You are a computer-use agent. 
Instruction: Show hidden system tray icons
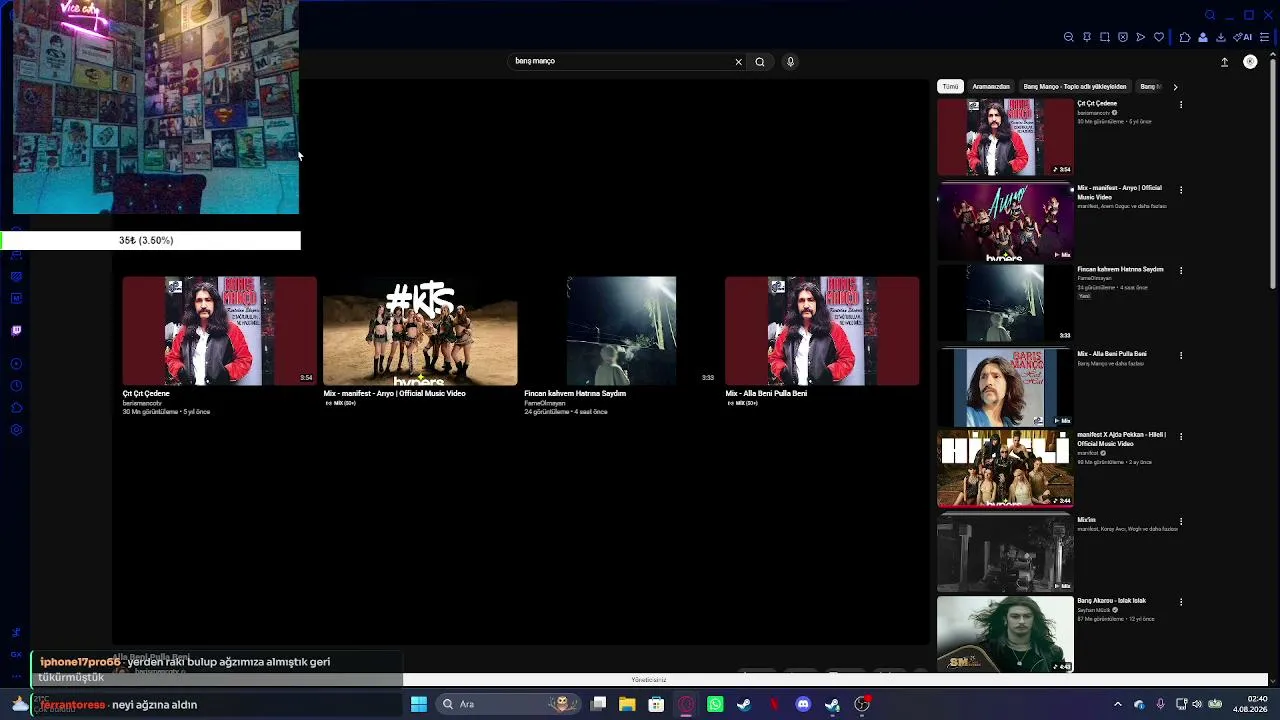coord(1118,704)
